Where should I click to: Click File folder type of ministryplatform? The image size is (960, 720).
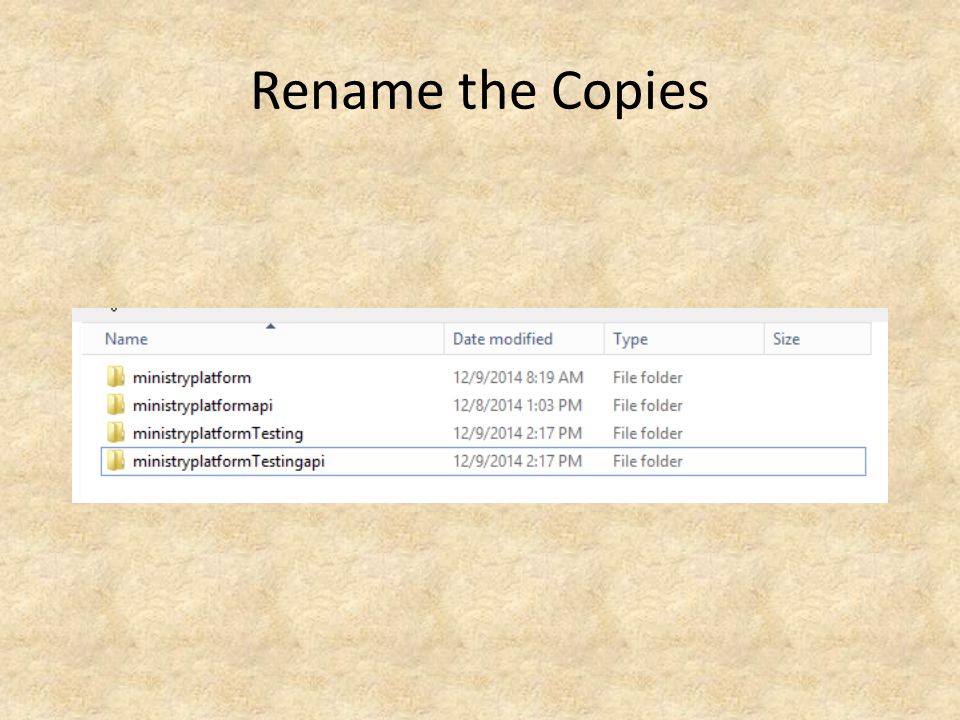648,377
